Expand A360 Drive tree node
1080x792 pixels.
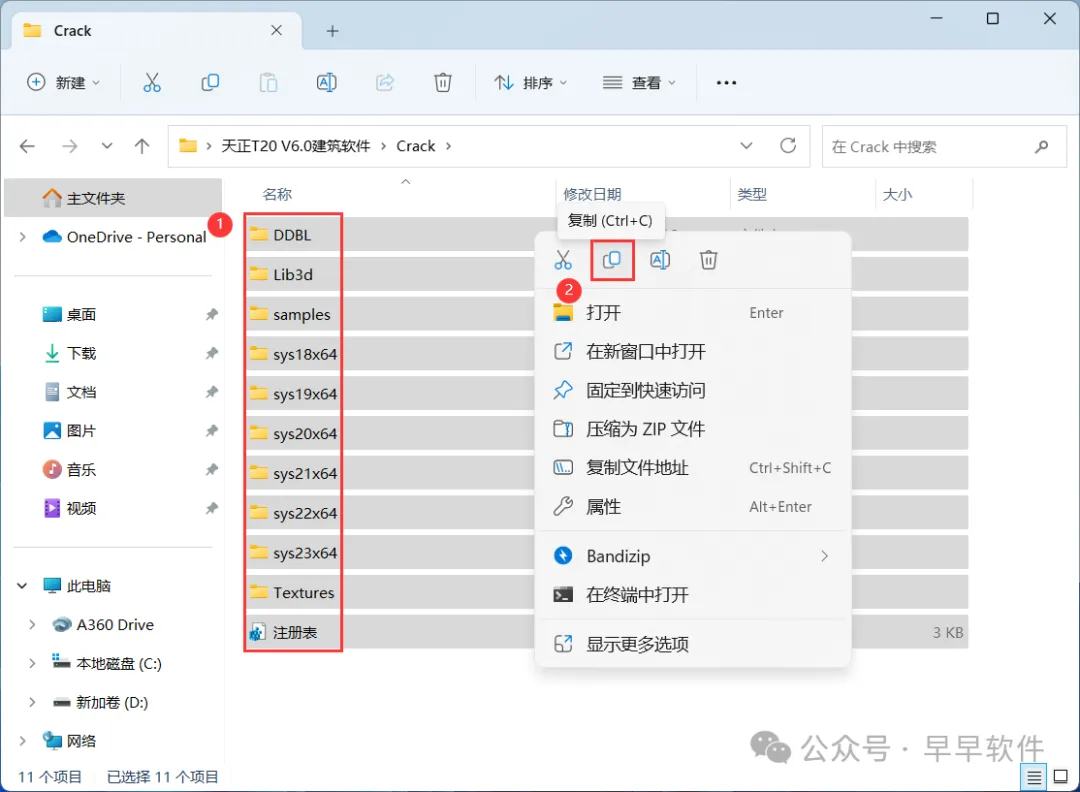point(32,625)
